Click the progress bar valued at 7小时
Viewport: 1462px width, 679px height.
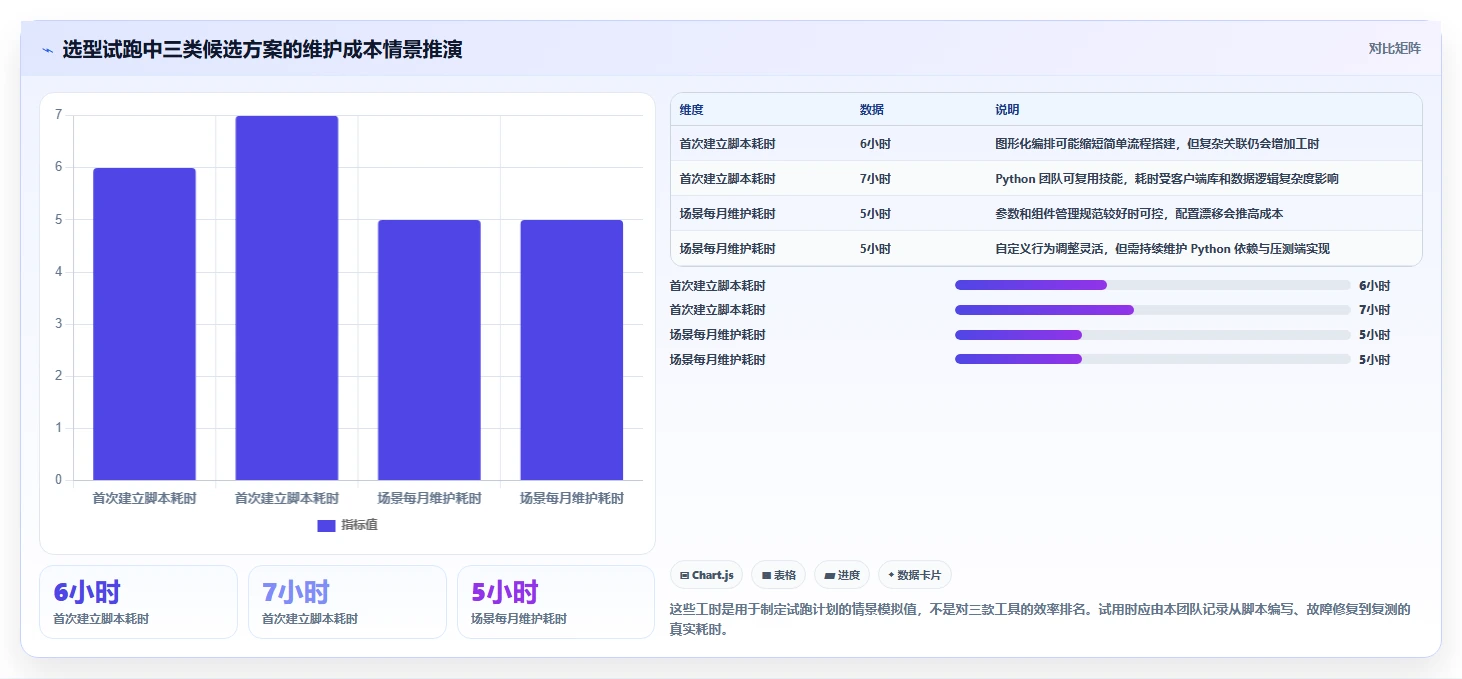coord(1153,310)
